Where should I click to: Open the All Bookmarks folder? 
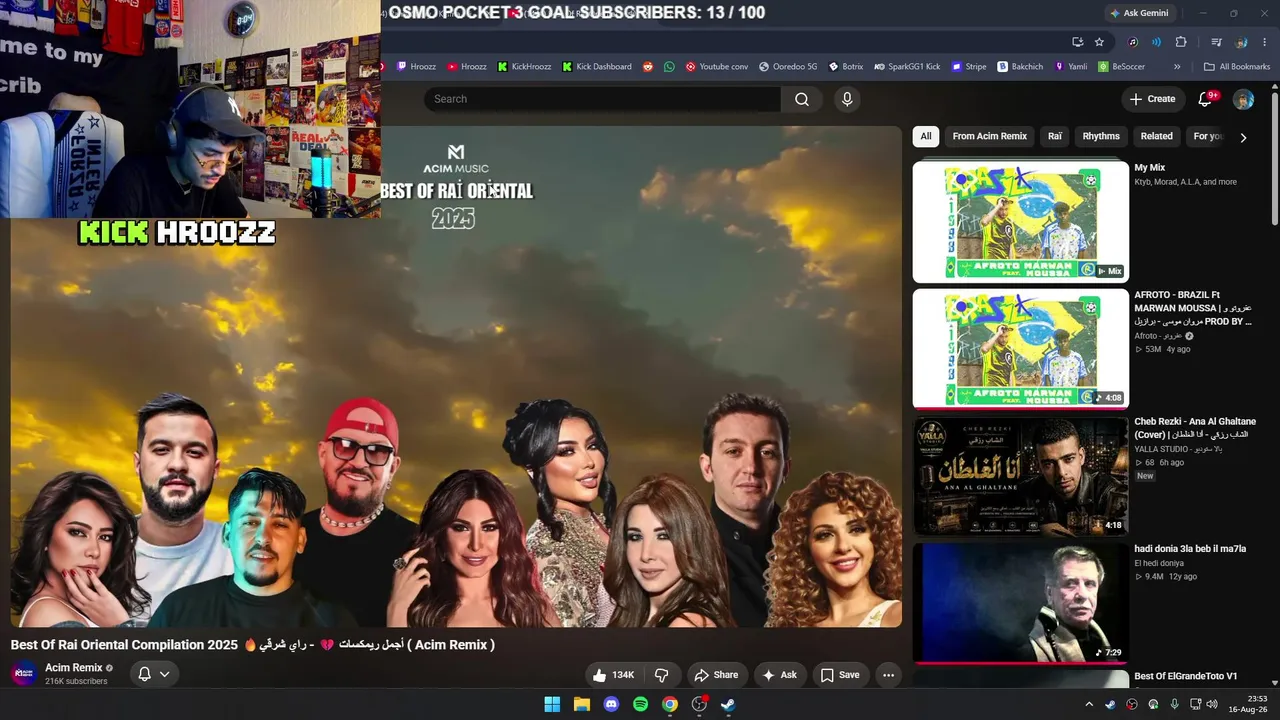coord(1237,67)
